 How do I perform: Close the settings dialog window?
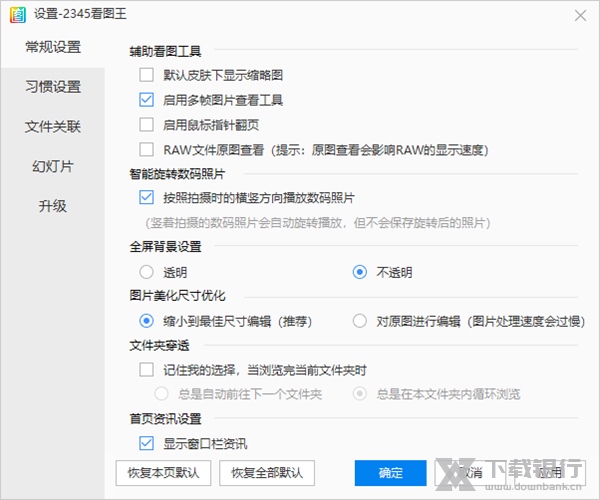coord(579,15)
